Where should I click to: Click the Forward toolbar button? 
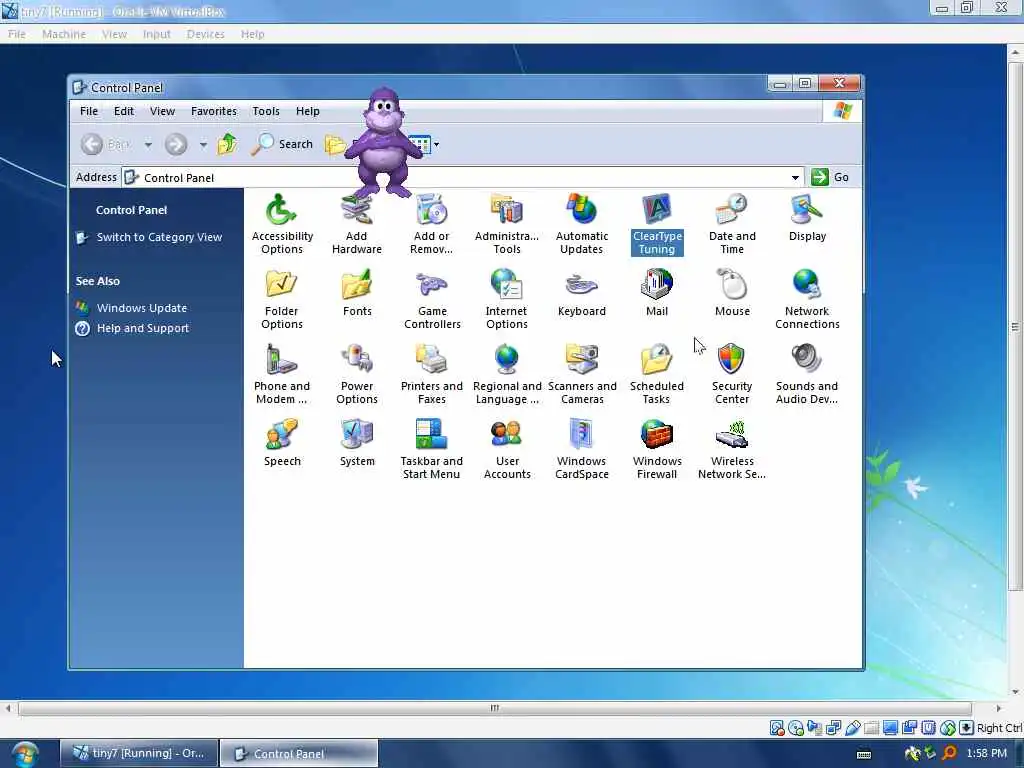point(176,144)
